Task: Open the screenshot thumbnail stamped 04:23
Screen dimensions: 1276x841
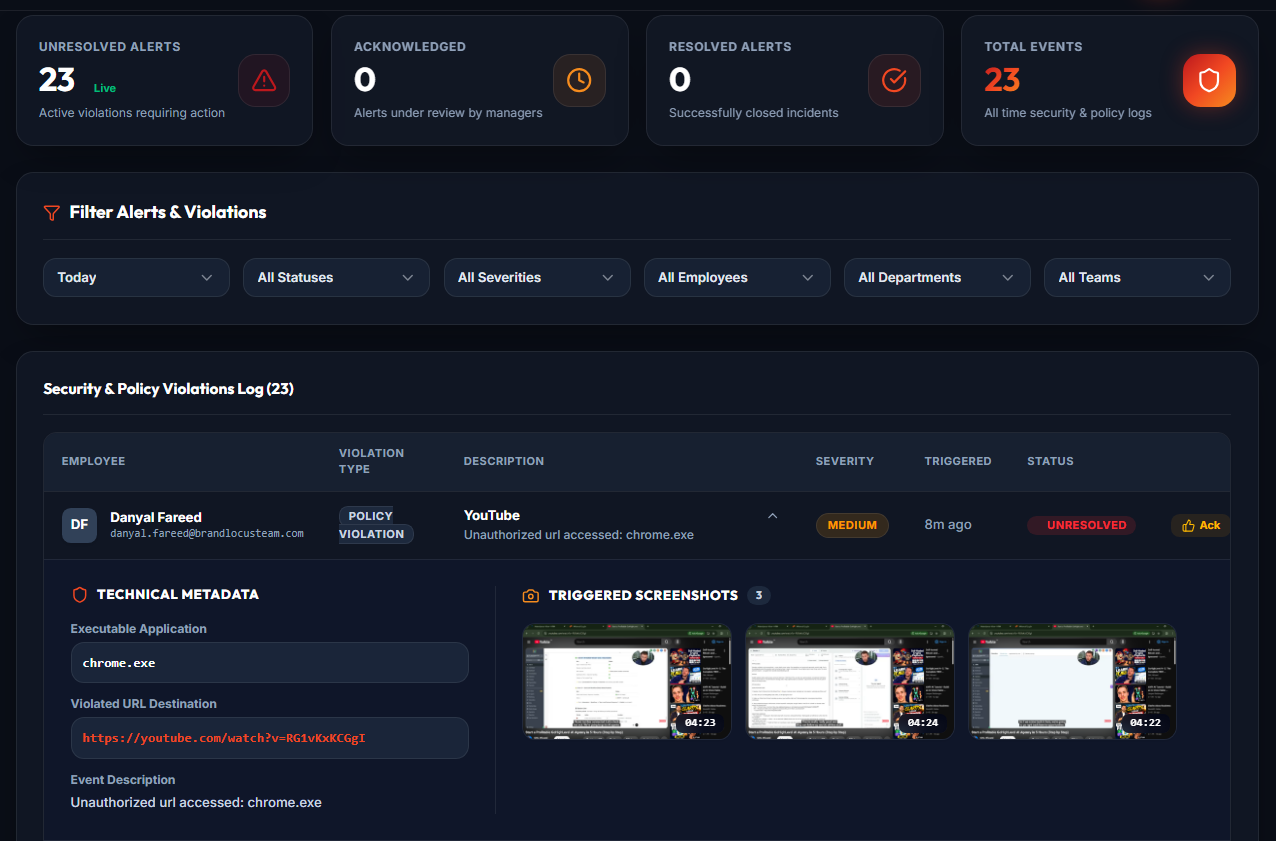Action: pyautogui.click(x=627, y=682)
